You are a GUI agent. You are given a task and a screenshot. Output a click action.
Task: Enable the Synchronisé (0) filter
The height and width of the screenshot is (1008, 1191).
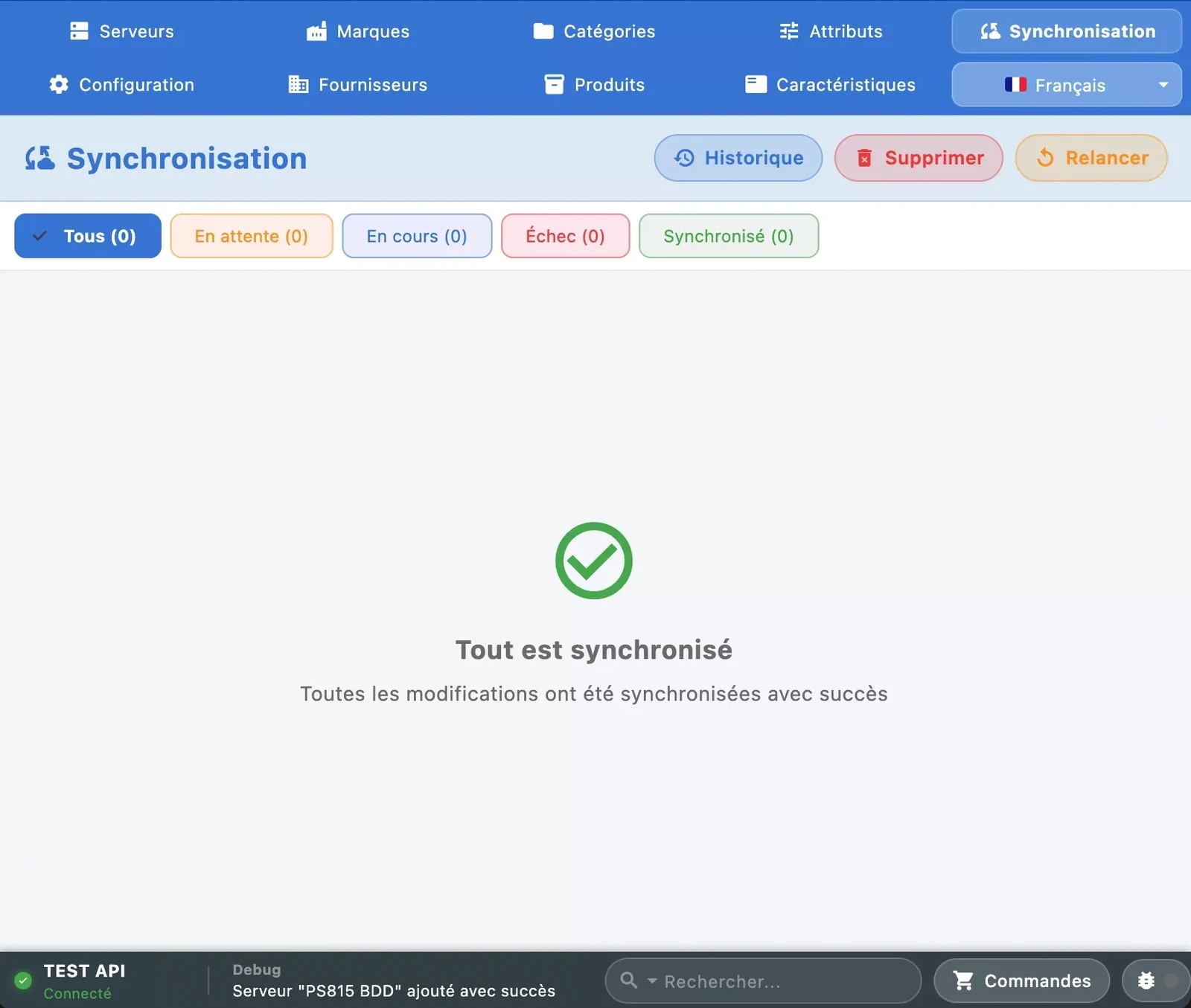pyautogui.click(x=728, y=236)
